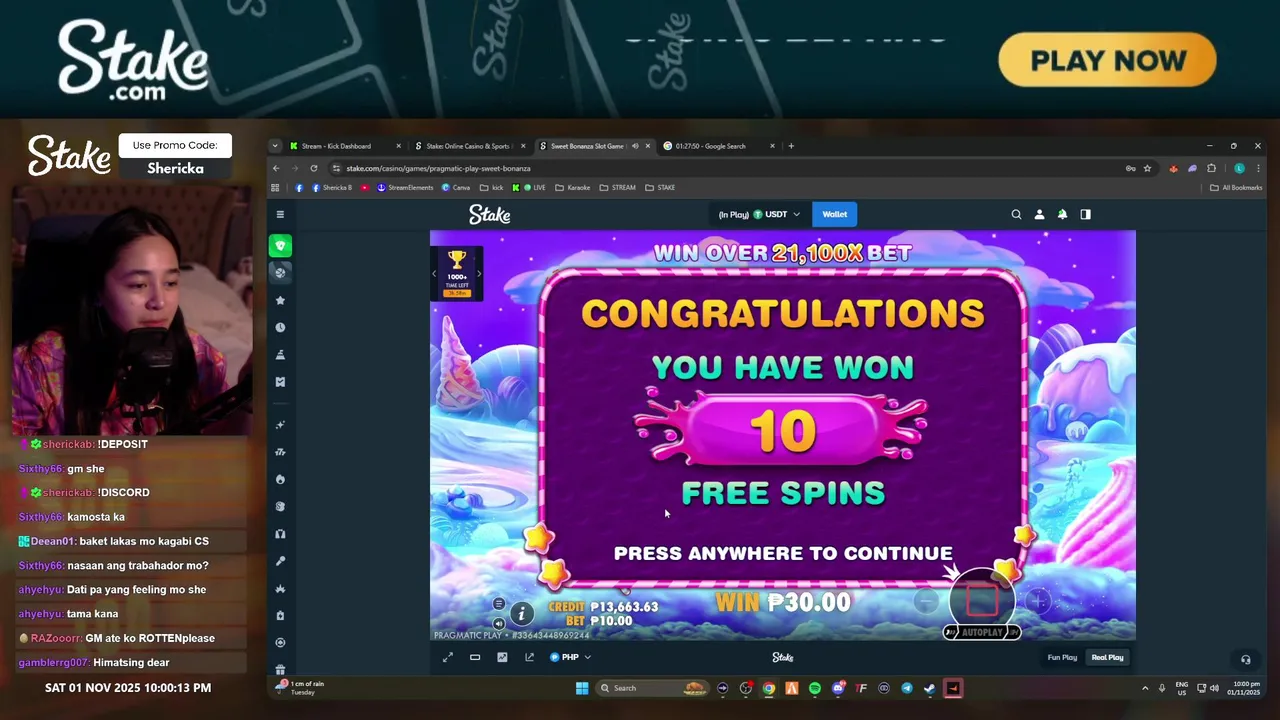This screenshot has height=720, width=1280.
Task: Open Slots 777 icon in sidebar
Action: coord(281,452)
